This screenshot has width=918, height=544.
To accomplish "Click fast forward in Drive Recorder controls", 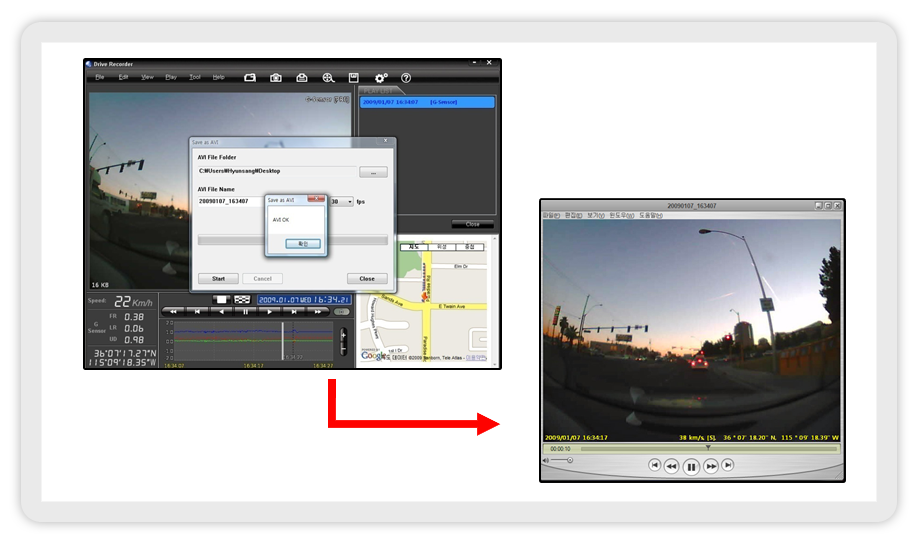I will [318, 312].
